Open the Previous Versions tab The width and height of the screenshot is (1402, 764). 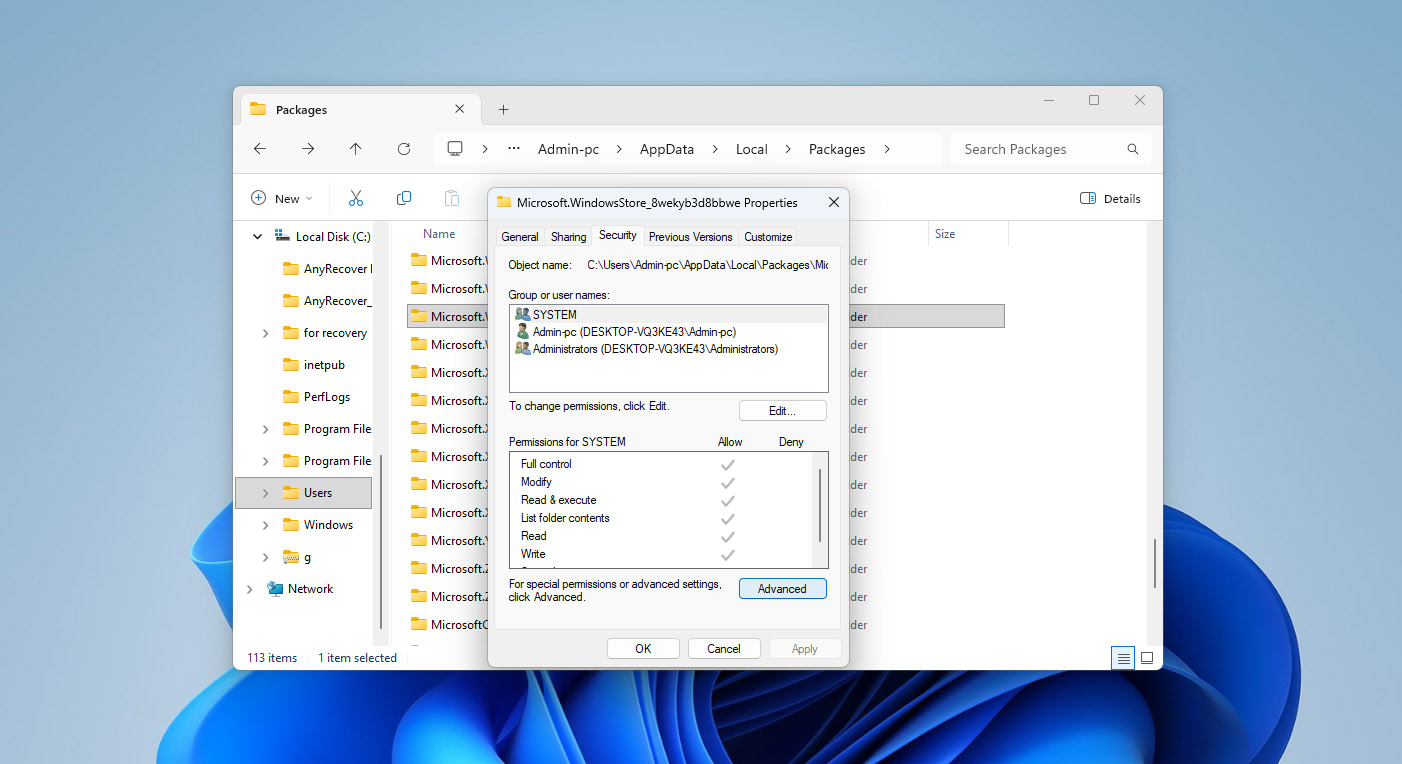[690, 237]
